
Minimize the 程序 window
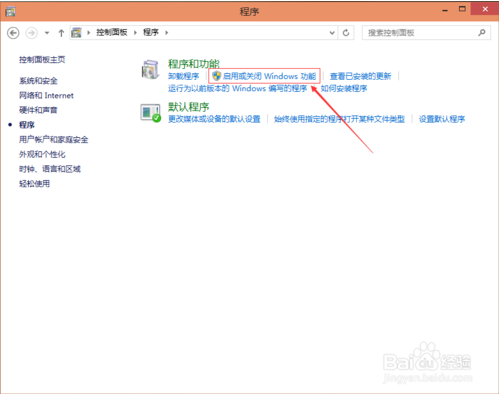[445, 10]
